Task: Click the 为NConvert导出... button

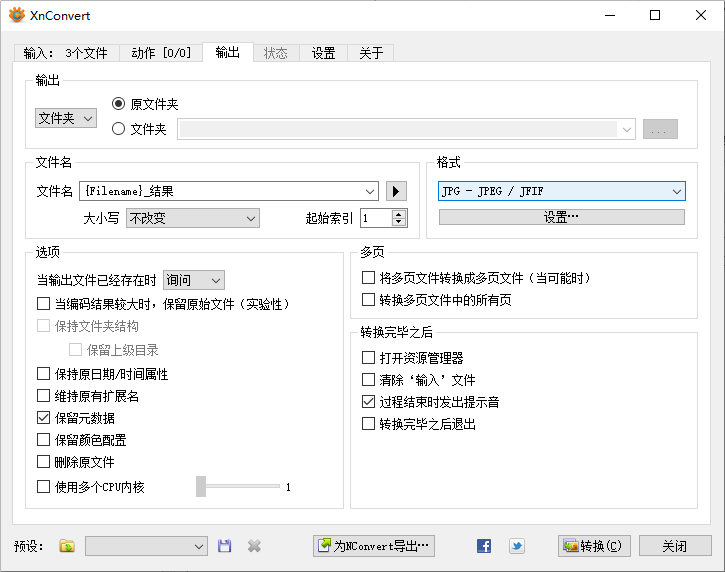Action: click(374, 546)
